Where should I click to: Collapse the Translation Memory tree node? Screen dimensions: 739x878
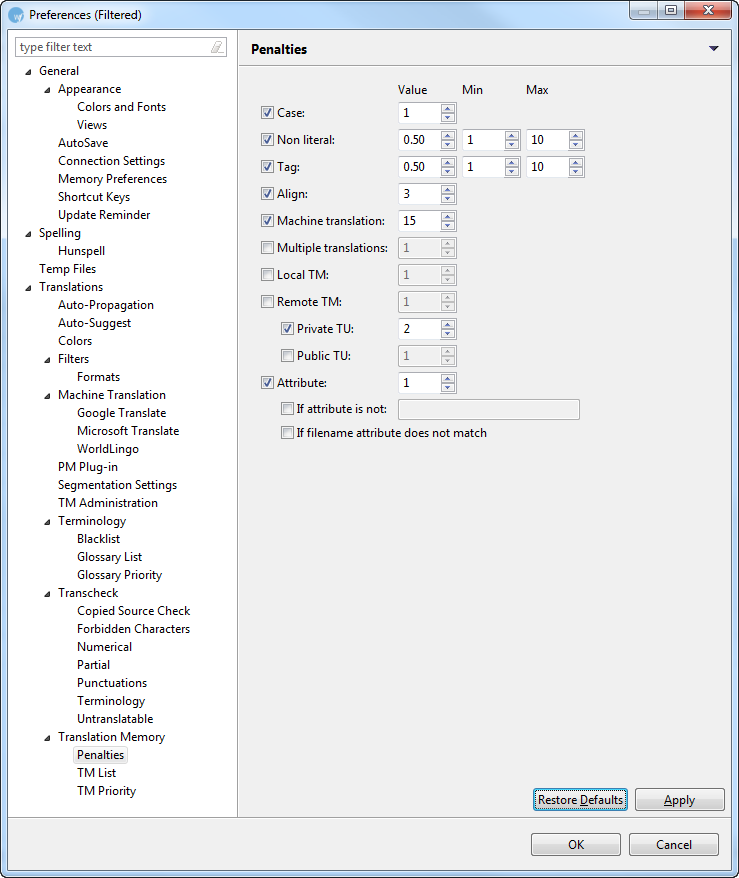coord(47,737)
